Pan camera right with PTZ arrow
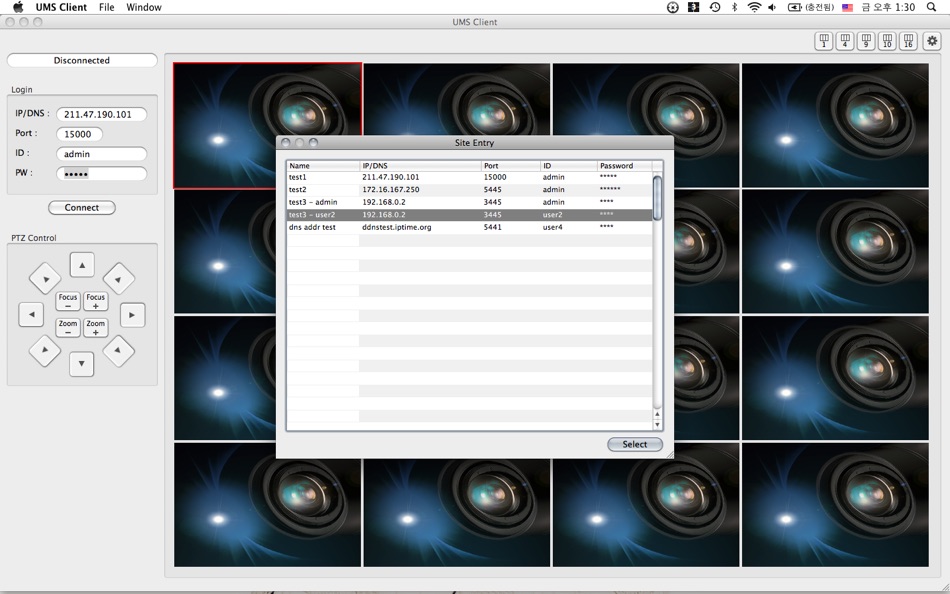950x594 pixels. coord(132,315)
